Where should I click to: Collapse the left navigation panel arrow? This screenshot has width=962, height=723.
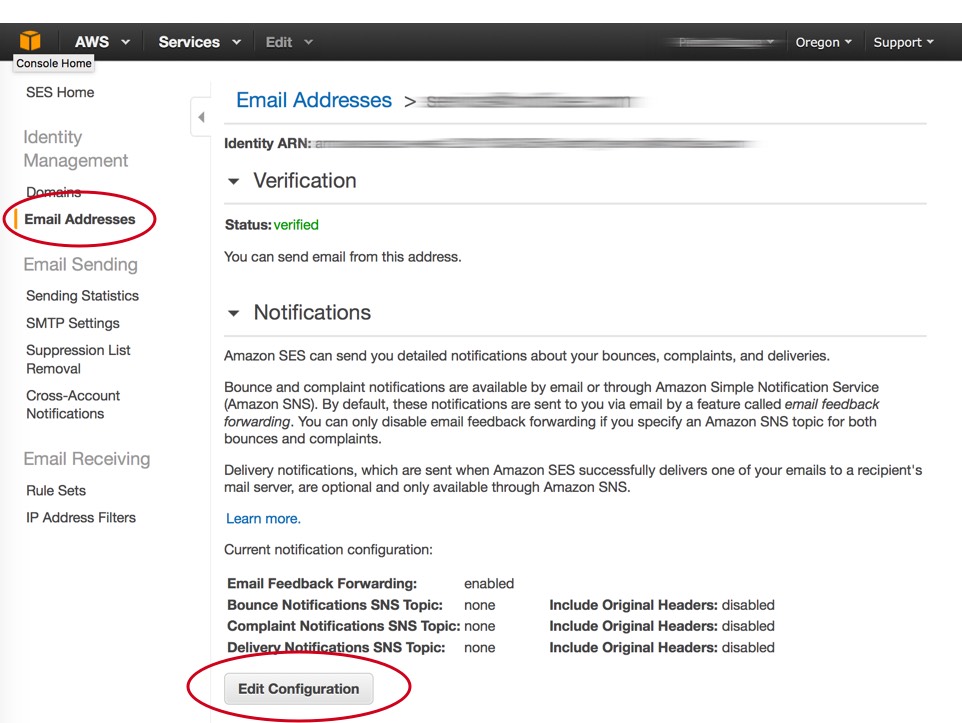pos(201,117)
